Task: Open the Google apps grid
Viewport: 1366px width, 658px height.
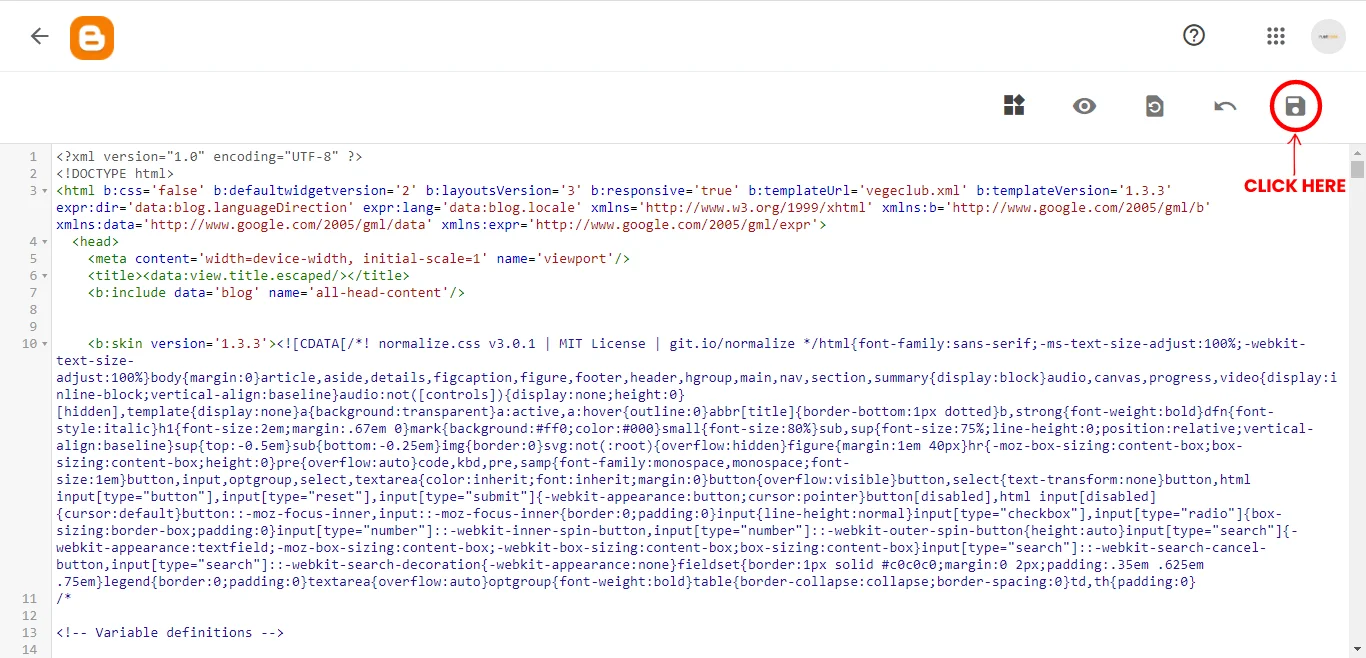Action: coord(1276,35)
